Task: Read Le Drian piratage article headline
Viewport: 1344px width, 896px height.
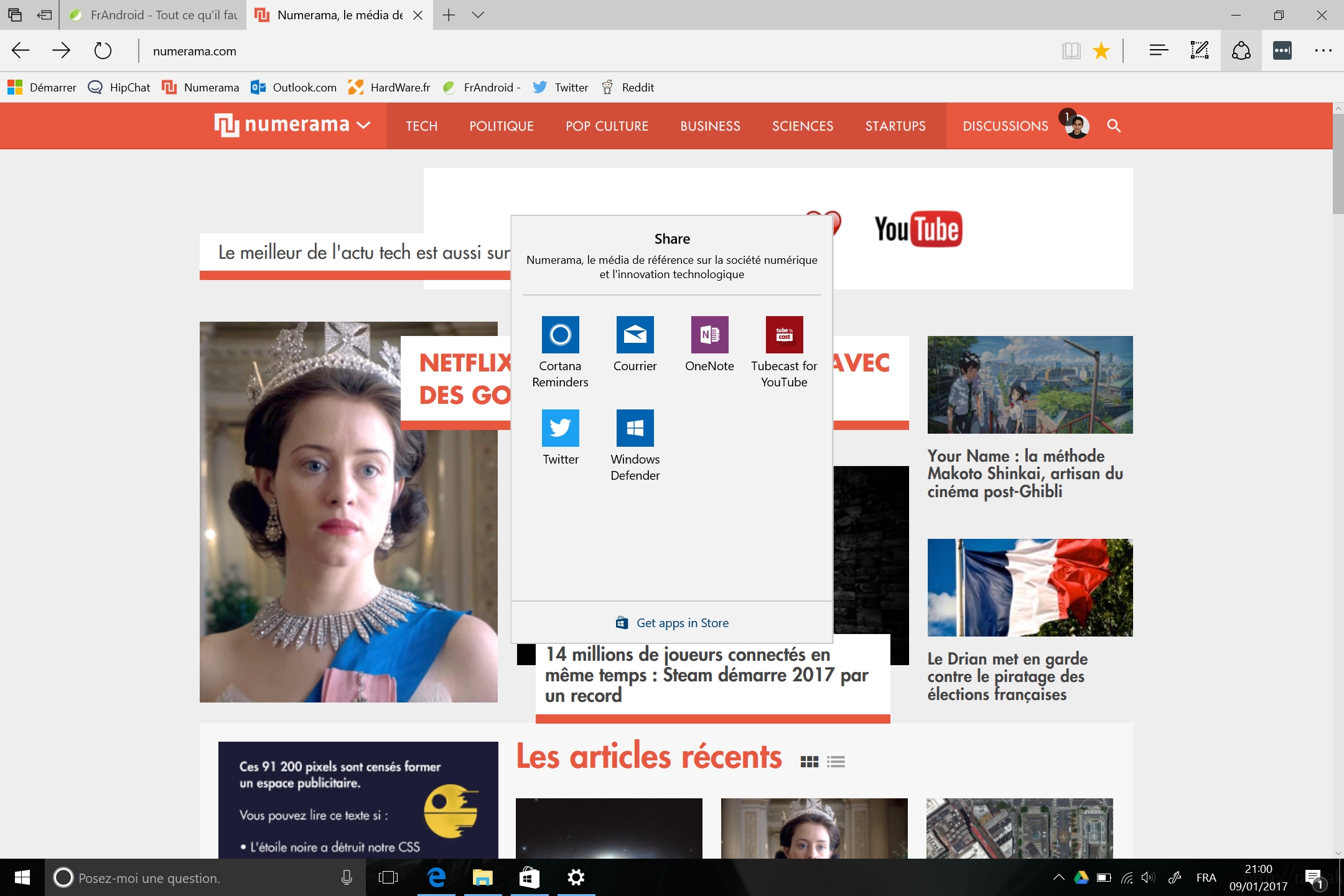Action: coord(1007,676)
